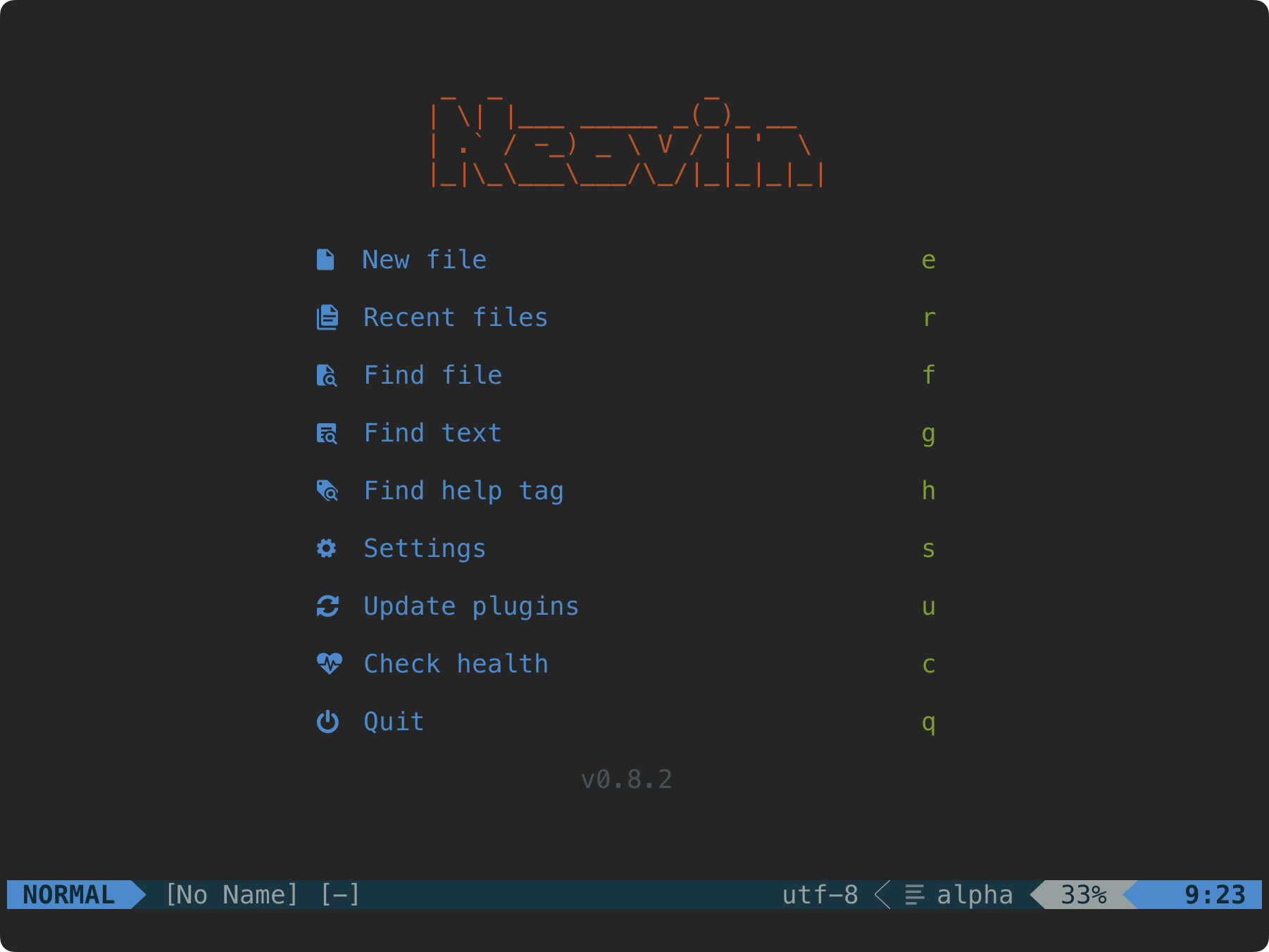Open Settings from the dashboard
The image size is (1269, 952).
(x=424, y=549)
